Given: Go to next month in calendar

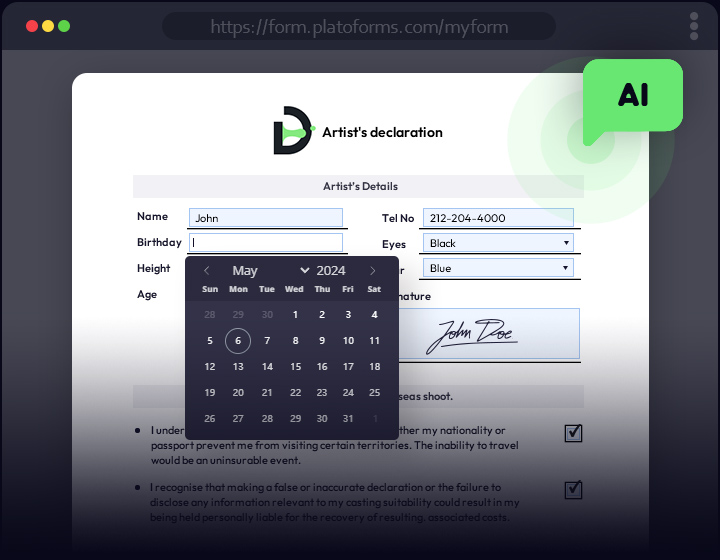Looking at the screenshot, I should 373,271.
